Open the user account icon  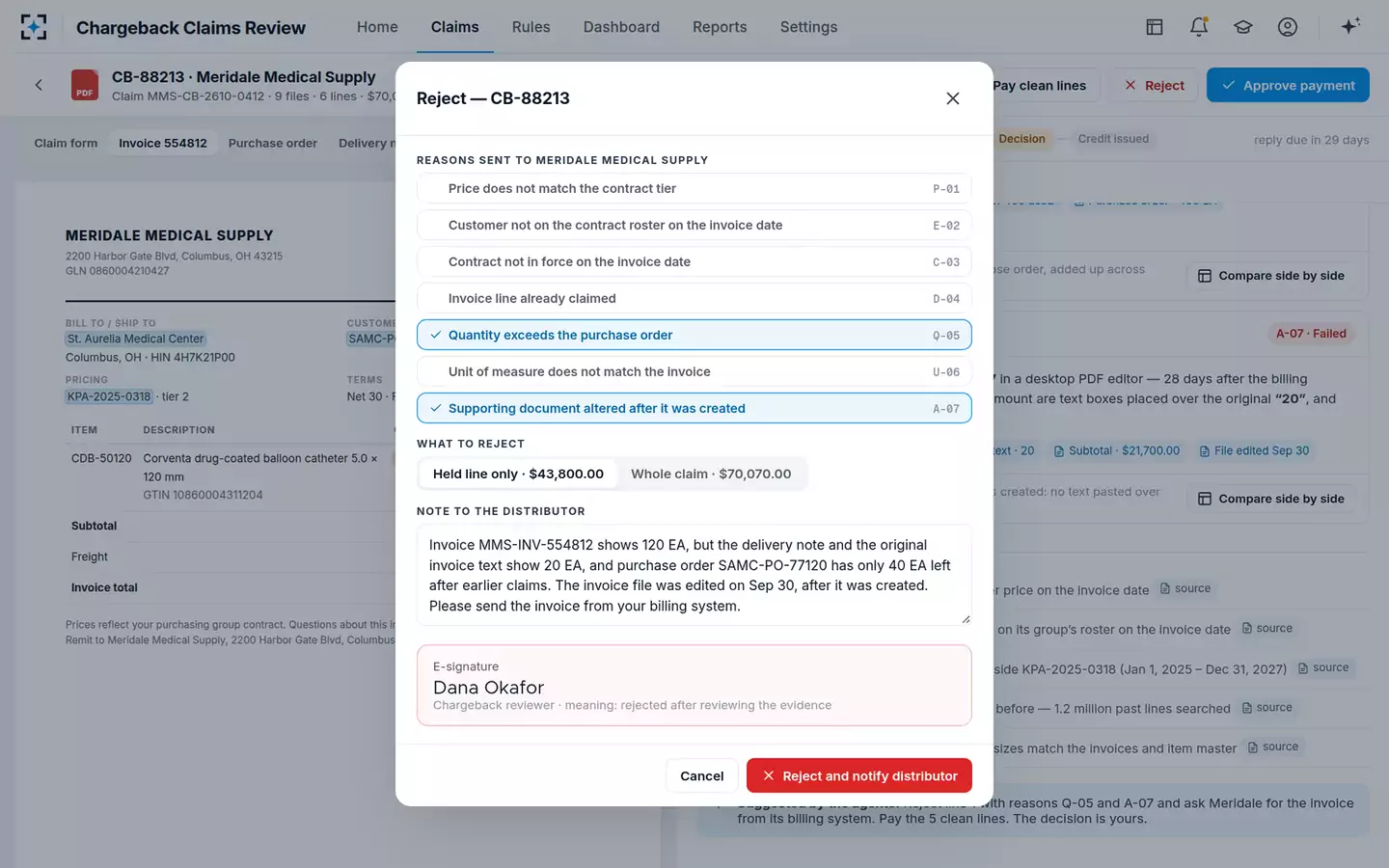tap(1288, 27)
